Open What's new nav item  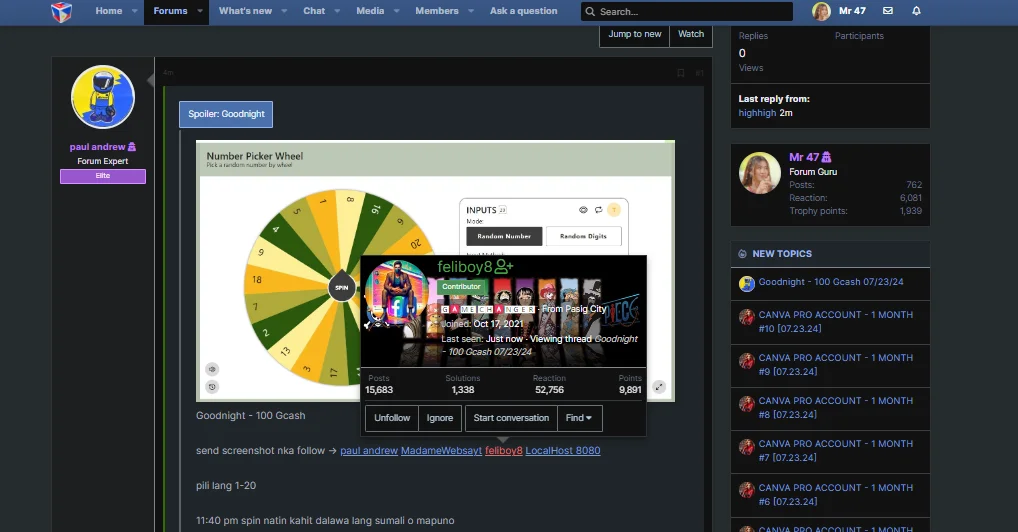245,11
